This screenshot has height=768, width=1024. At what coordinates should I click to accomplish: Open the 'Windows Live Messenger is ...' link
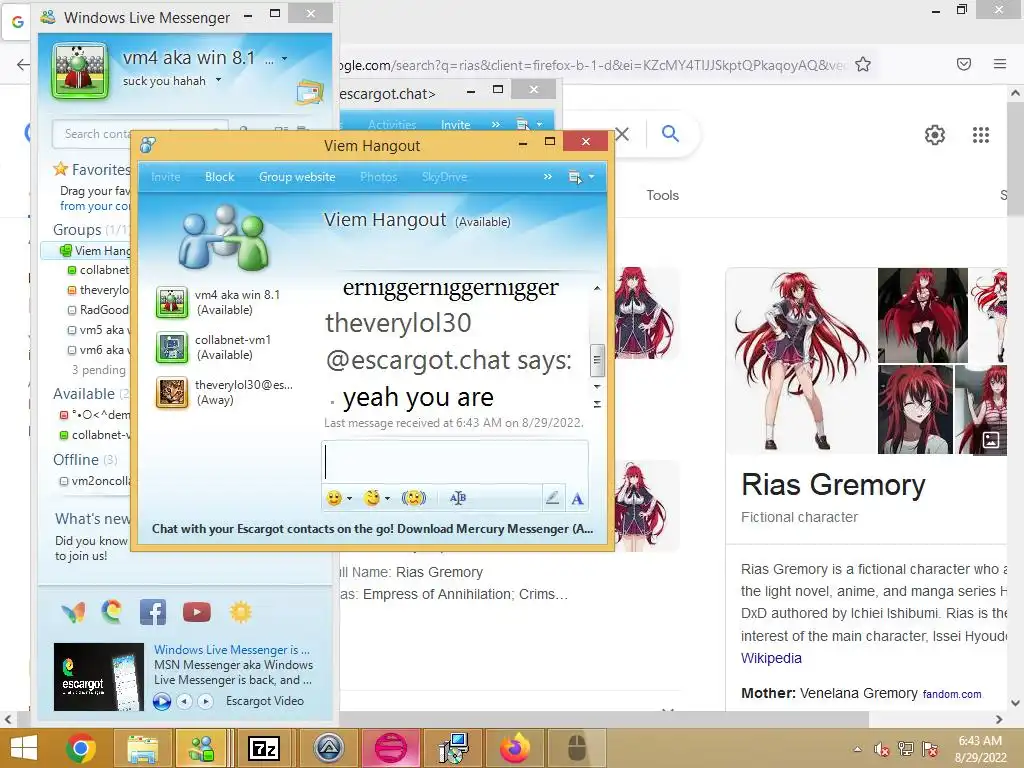(x=232, y=650)
